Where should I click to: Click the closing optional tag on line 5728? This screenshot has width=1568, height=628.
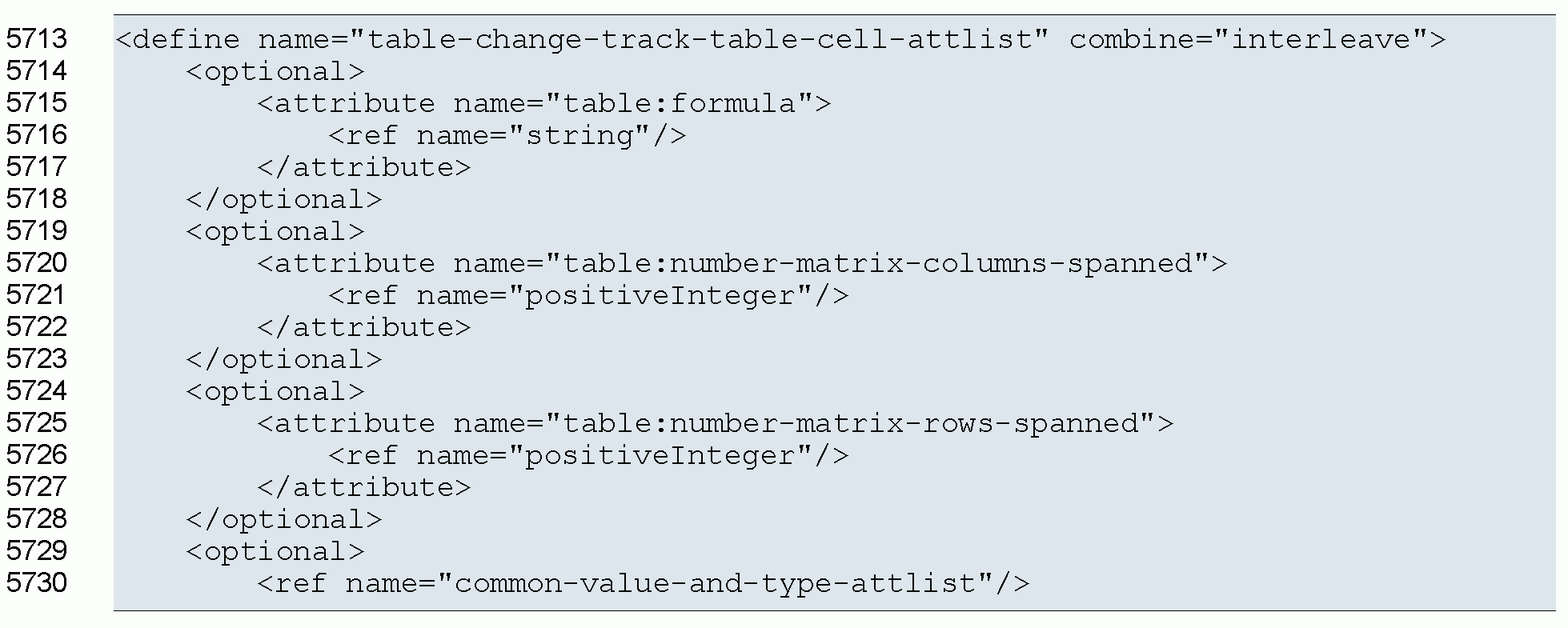284,519
